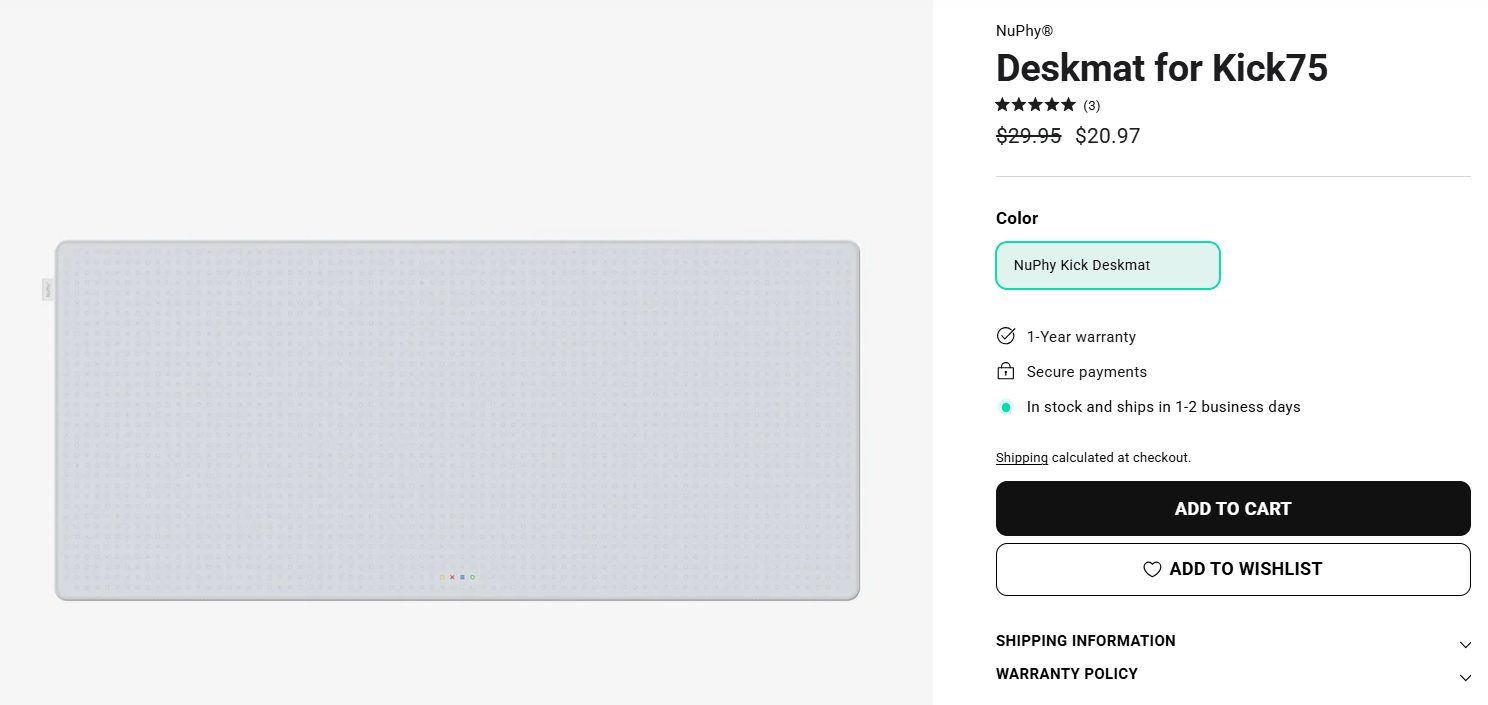Click the crossed-out $29.95 original price
Image resolution: width=1488 pixels, height=705 pixels.
[1028, 136]
